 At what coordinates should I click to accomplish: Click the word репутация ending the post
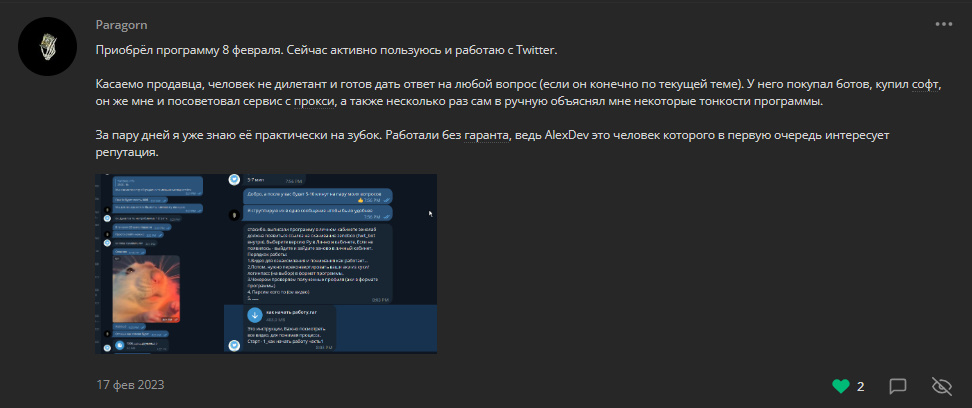point(126,152)
